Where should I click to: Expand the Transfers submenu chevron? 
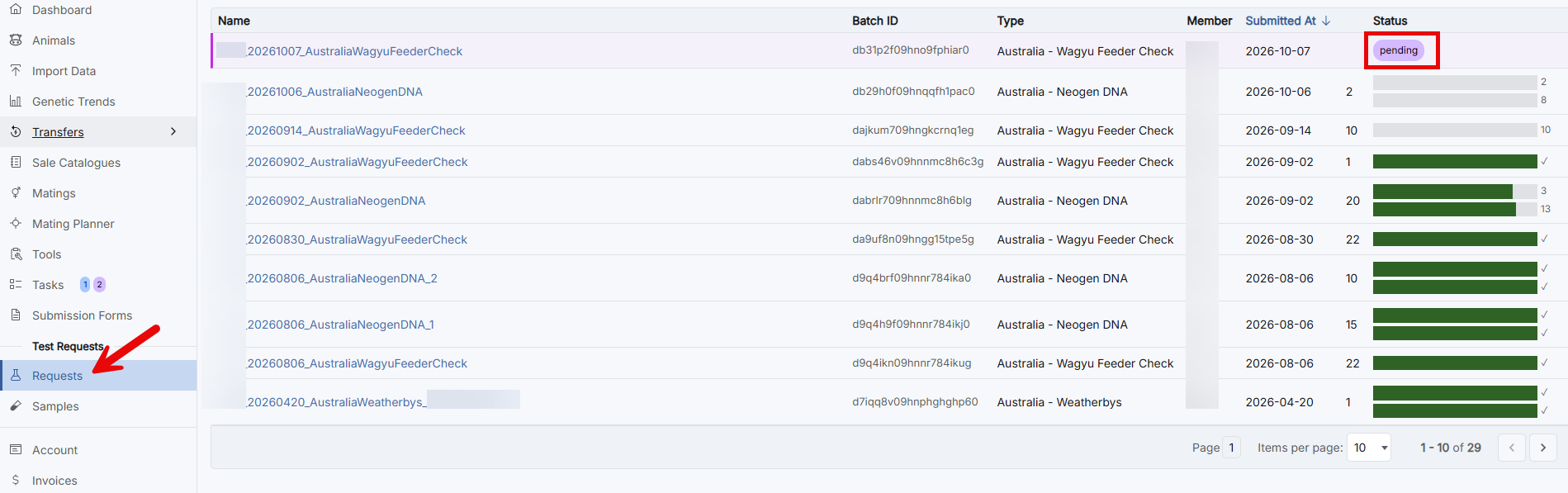point(173,131)
